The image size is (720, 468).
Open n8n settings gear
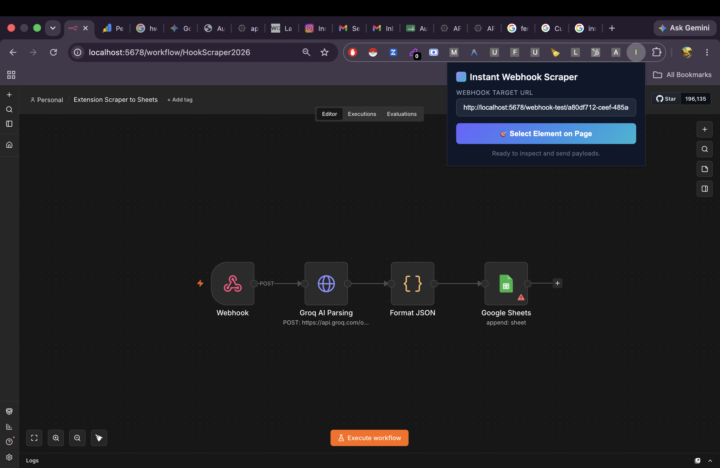(x=9, y=457)
